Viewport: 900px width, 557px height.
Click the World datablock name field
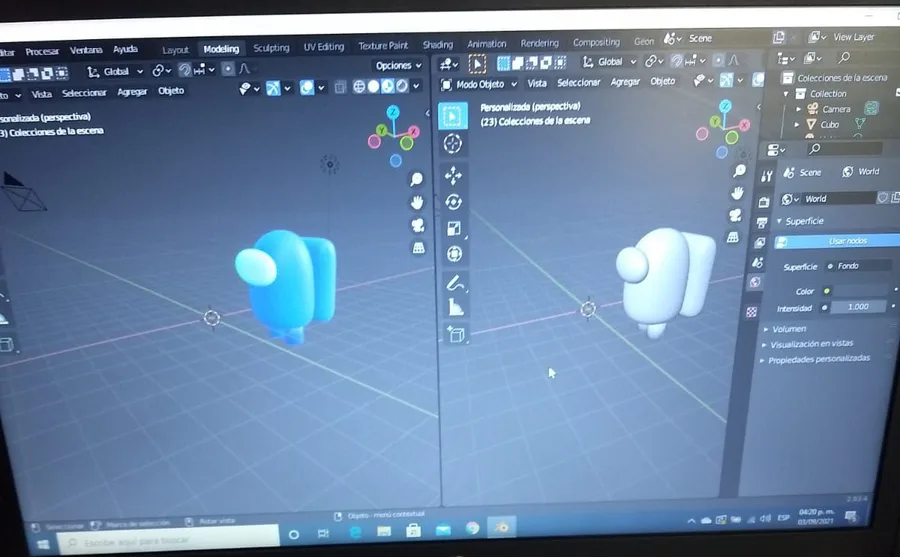(838, 199)
